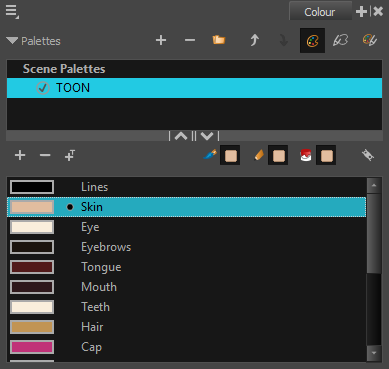Screen dimensions: 389x369
Task: Click the add palette plus icon
Action: pyautogui.click(x=161, y=41)
